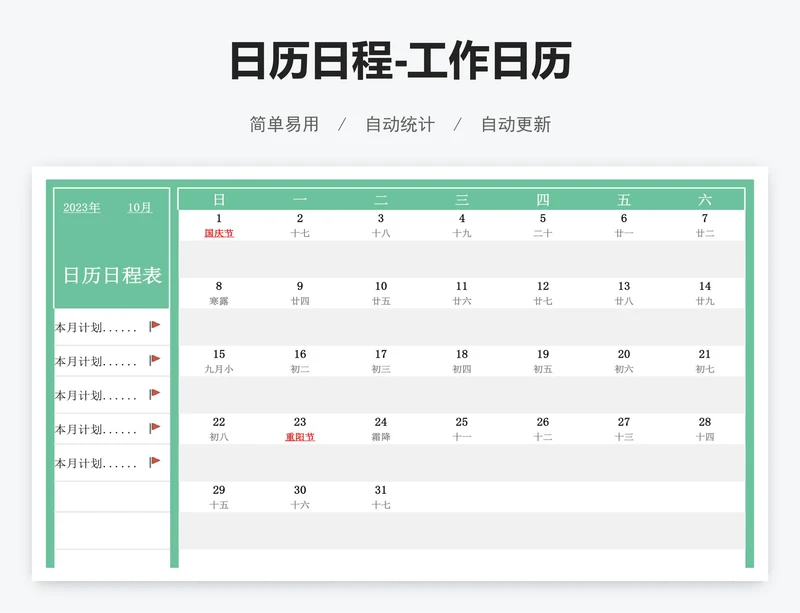Click the red flag in the second 本月计划 row
800x613 pixels.
[154, 360]
